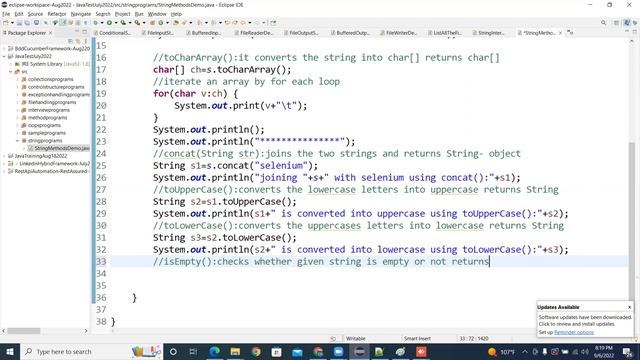
Task: Open the Navigate menu
Action: tap(80, 14)
